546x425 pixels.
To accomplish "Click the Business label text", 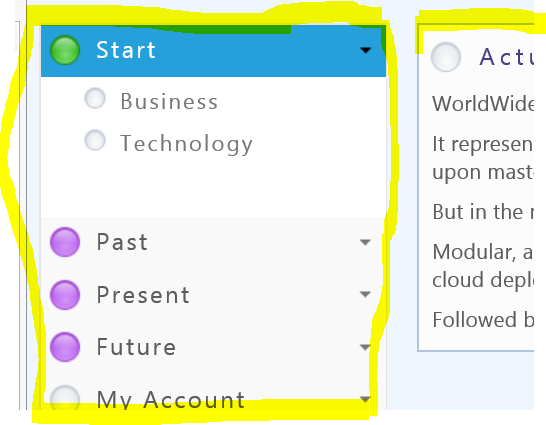I will pyautogui.click(x=169, y=102).
